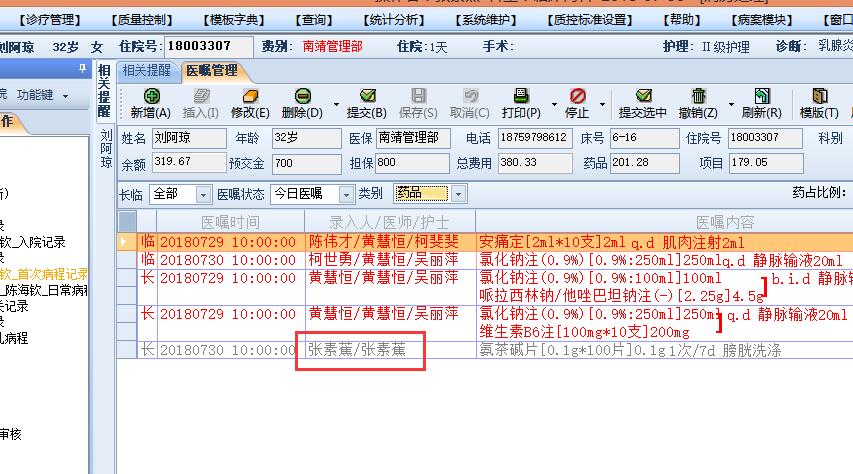This screenshot has width=853, height=474.
Task: Click the 姓名 field showing 刘阿琼
Action: point(189,138)
